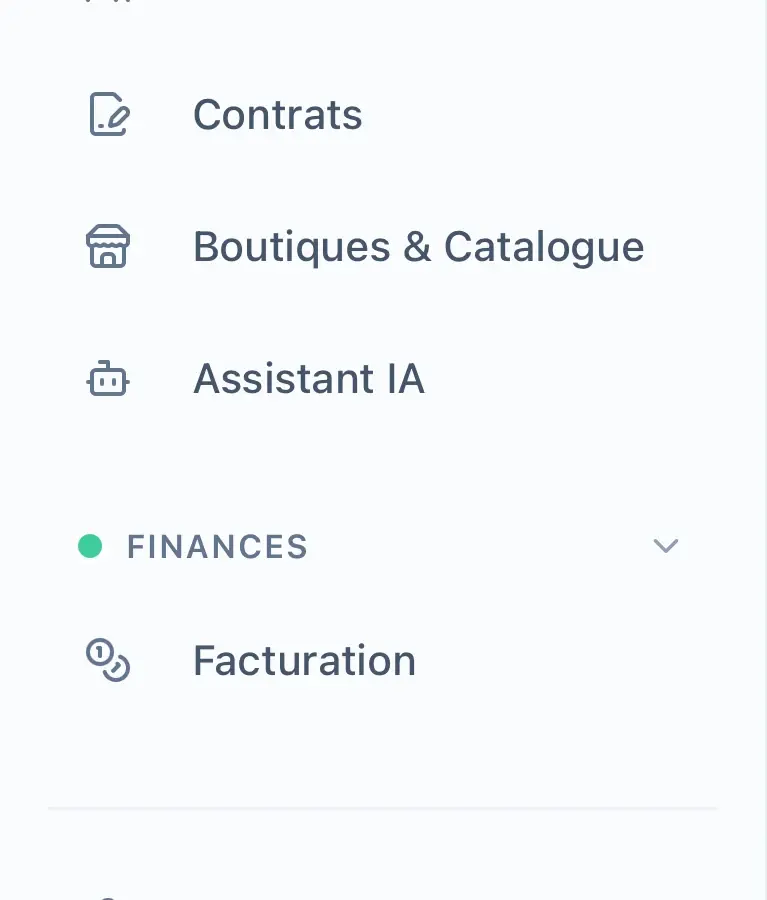The width and height of the screenshot is (767, 900).
Task: Click the Facturation text link
Action: tap(304, 661)
